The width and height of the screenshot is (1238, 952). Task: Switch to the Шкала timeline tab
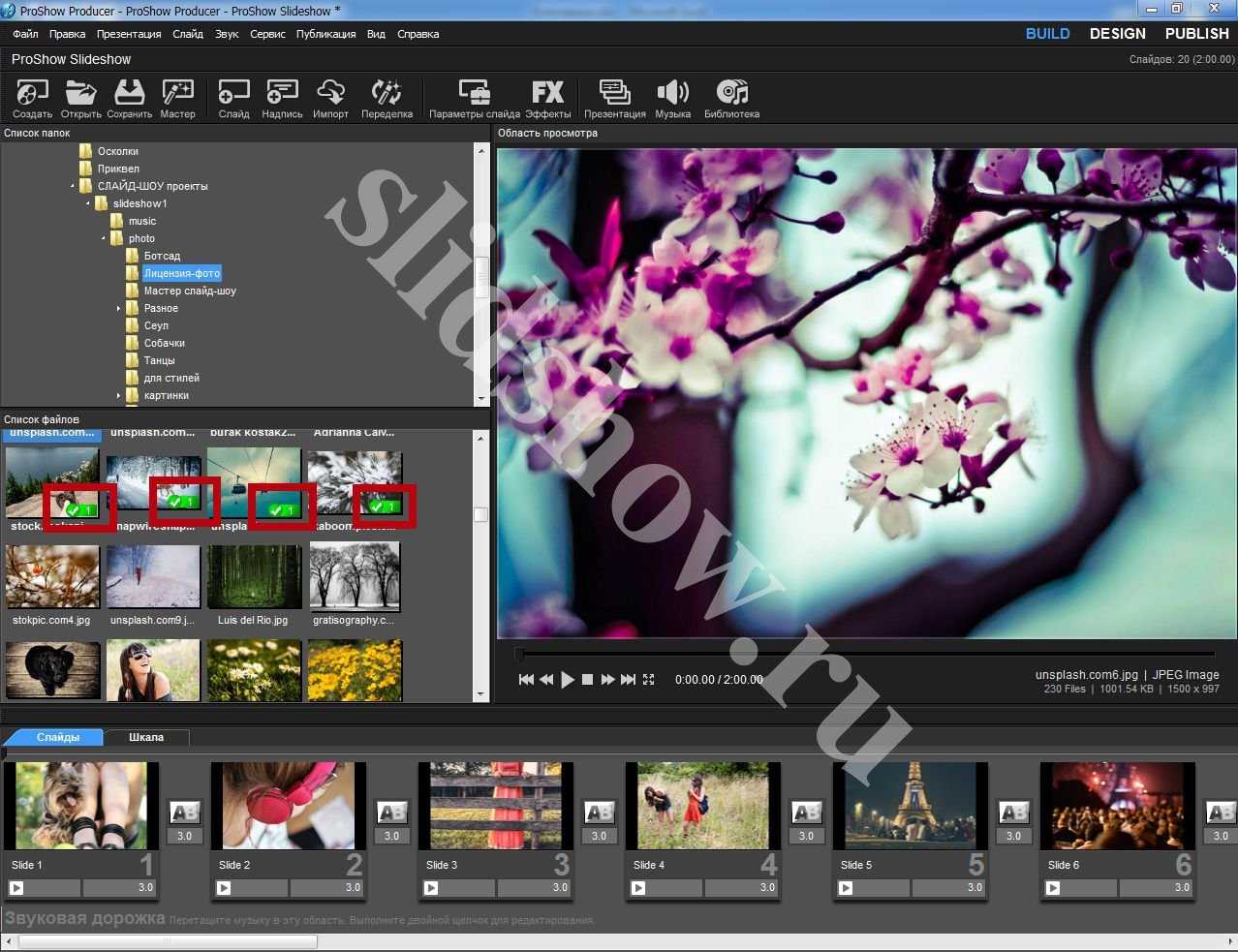146,738
